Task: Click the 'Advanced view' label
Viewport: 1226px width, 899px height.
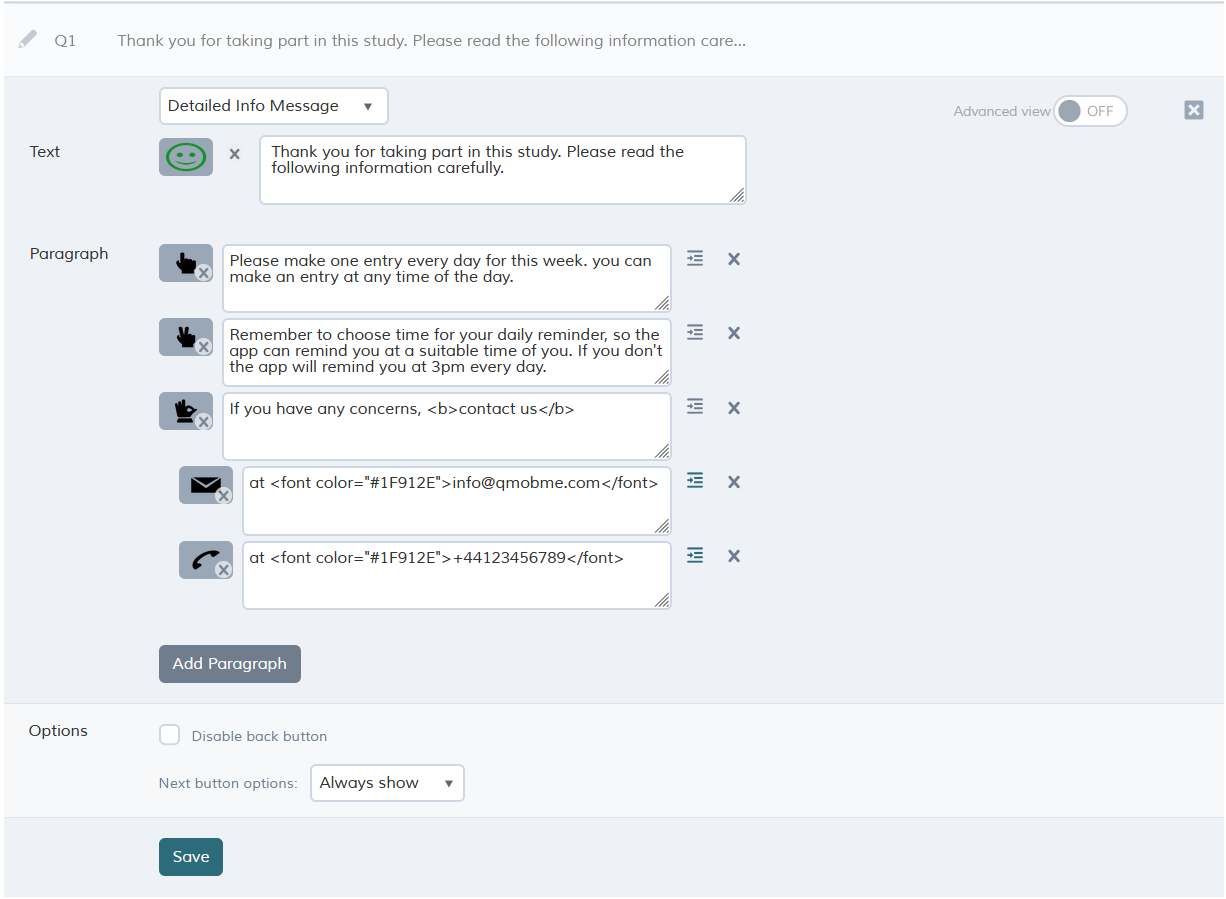Action: (x=1002, y=111)
